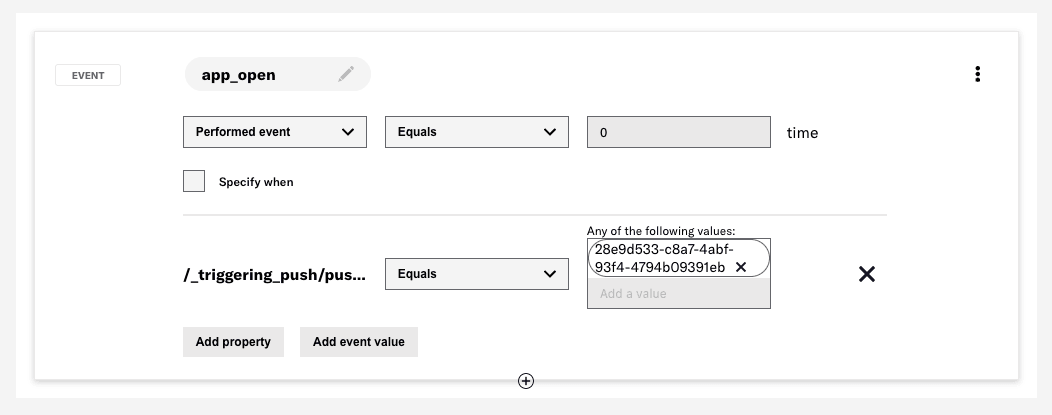Delete the _triggering_push property row

[x=867, y=274]
